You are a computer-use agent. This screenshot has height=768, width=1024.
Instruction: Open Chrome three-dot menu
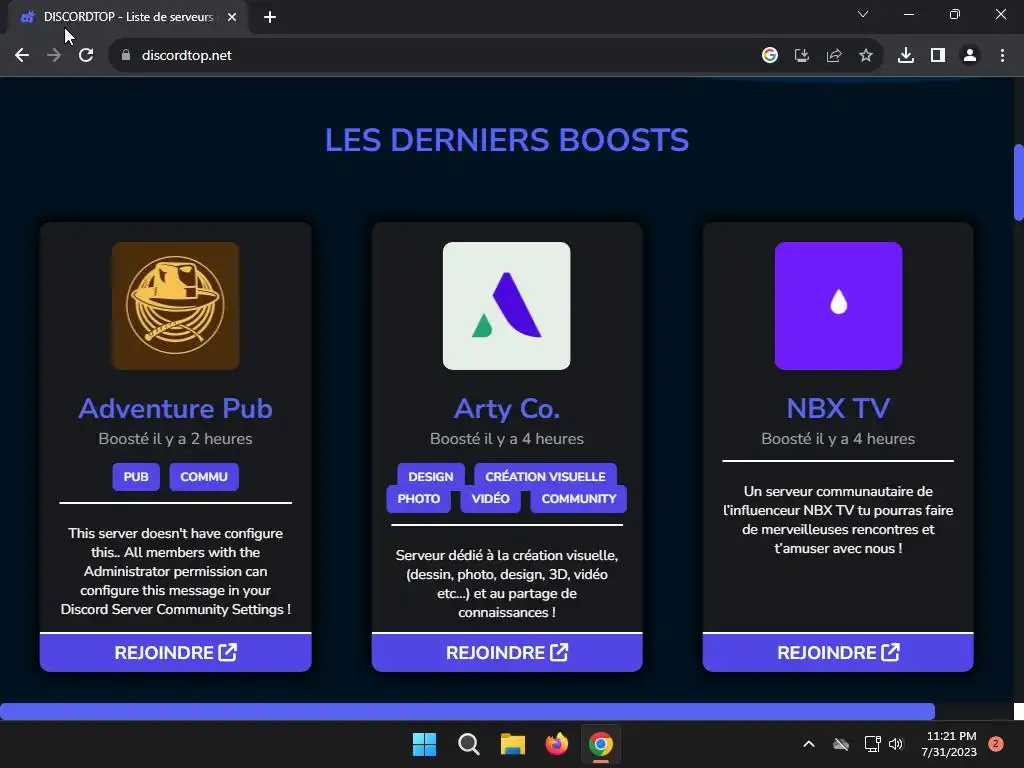point(1002,56)
